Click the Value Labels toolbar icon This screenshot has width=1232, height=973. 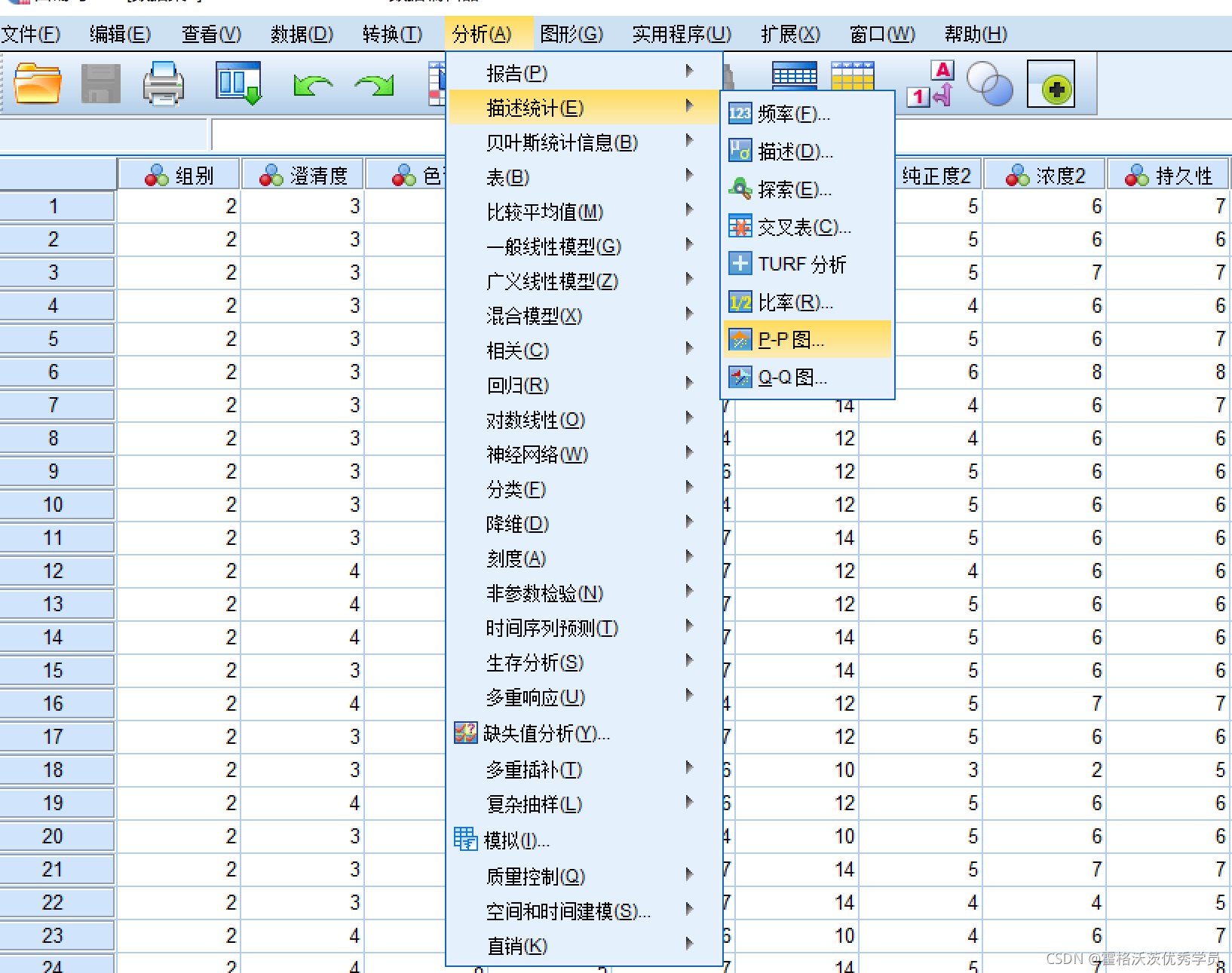coord(930,84)
